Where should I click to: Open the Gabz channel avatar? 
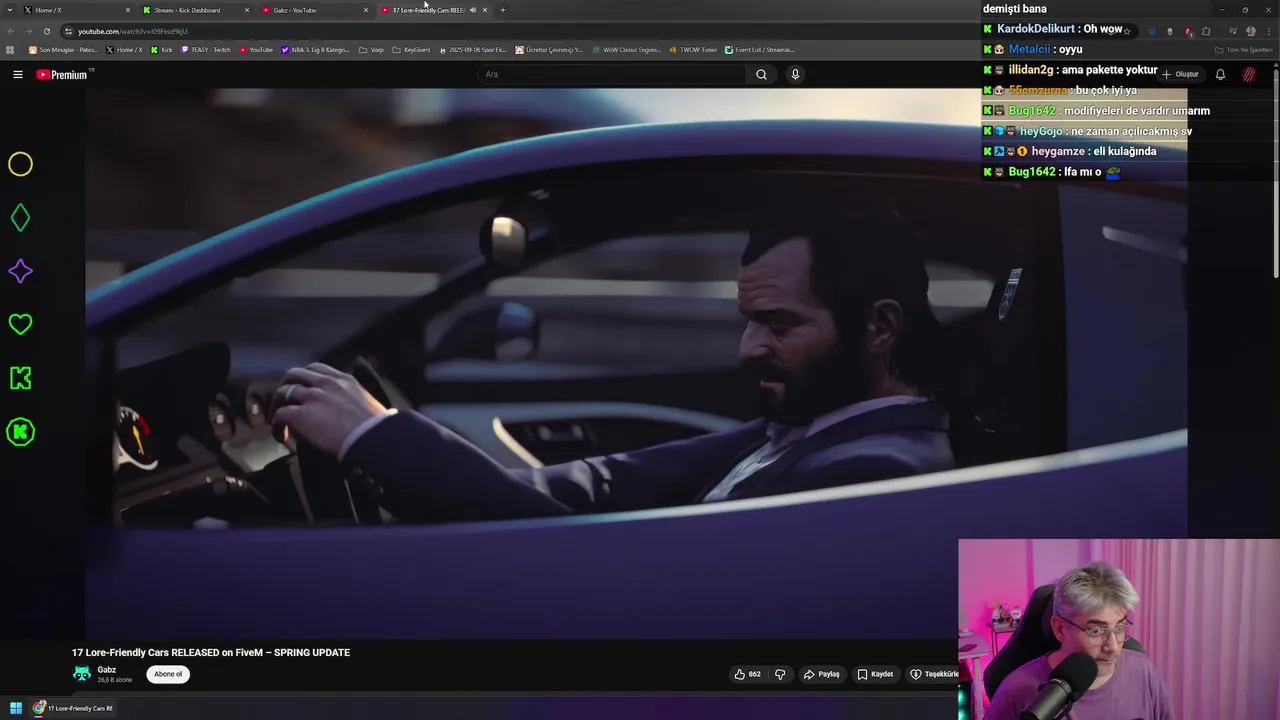click(x=82, y=674)
